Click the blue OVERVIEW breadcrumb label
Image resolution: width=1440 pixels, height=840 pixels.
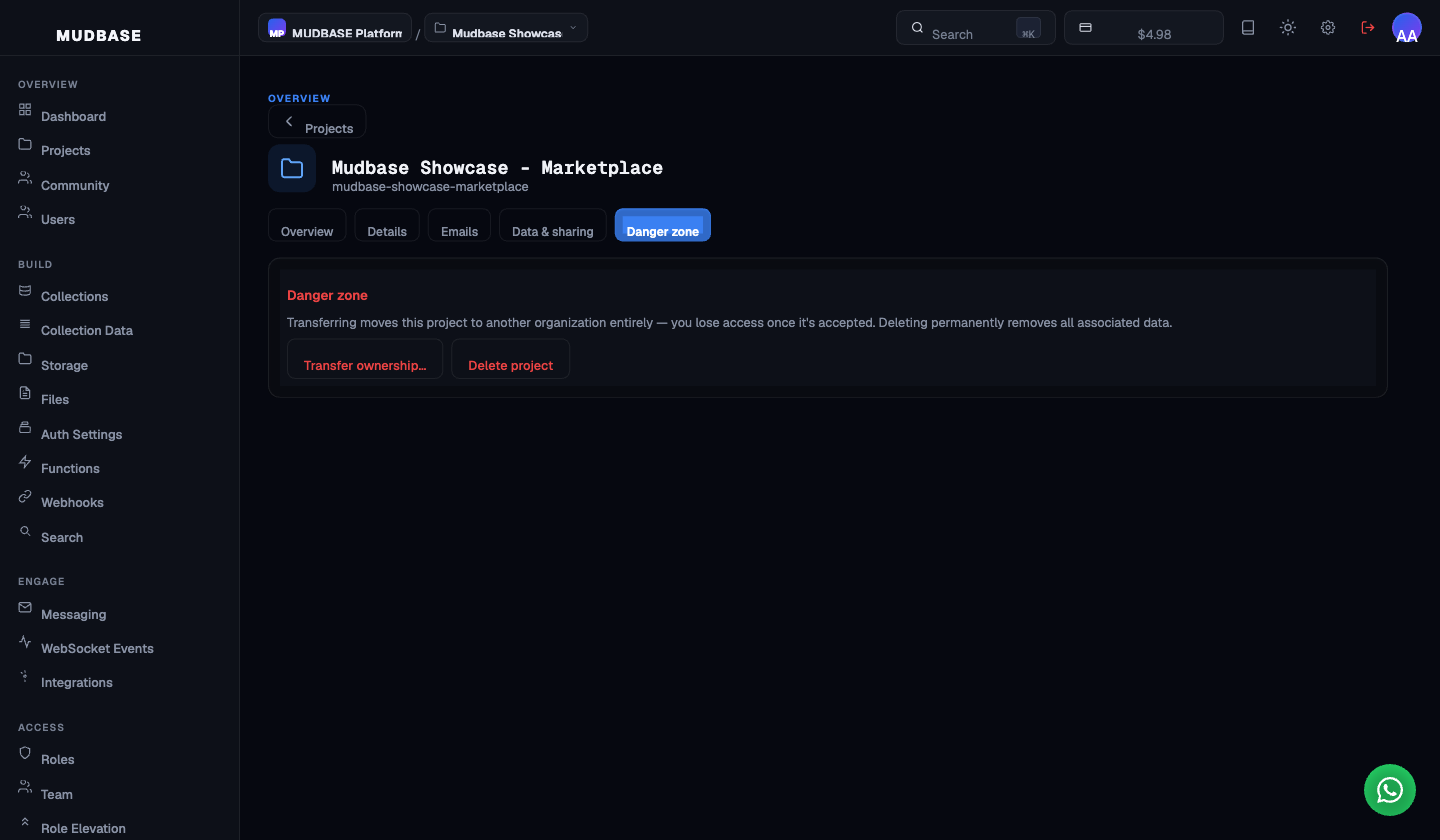point(299,98)
